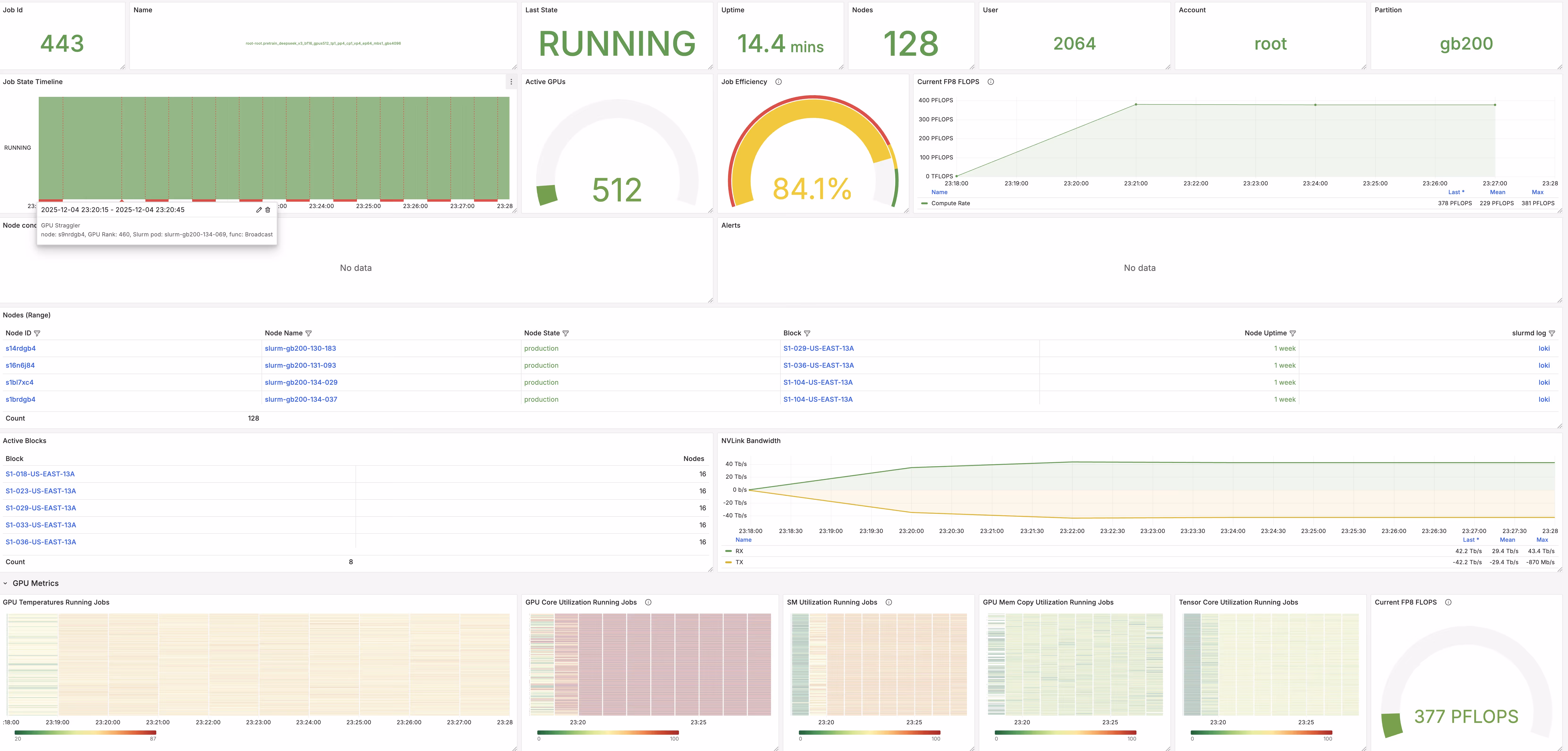The image size is (1568, 751).
Task: Sort FP8 FLOPS legend by Max column
Action: [x=1537, y=192]
